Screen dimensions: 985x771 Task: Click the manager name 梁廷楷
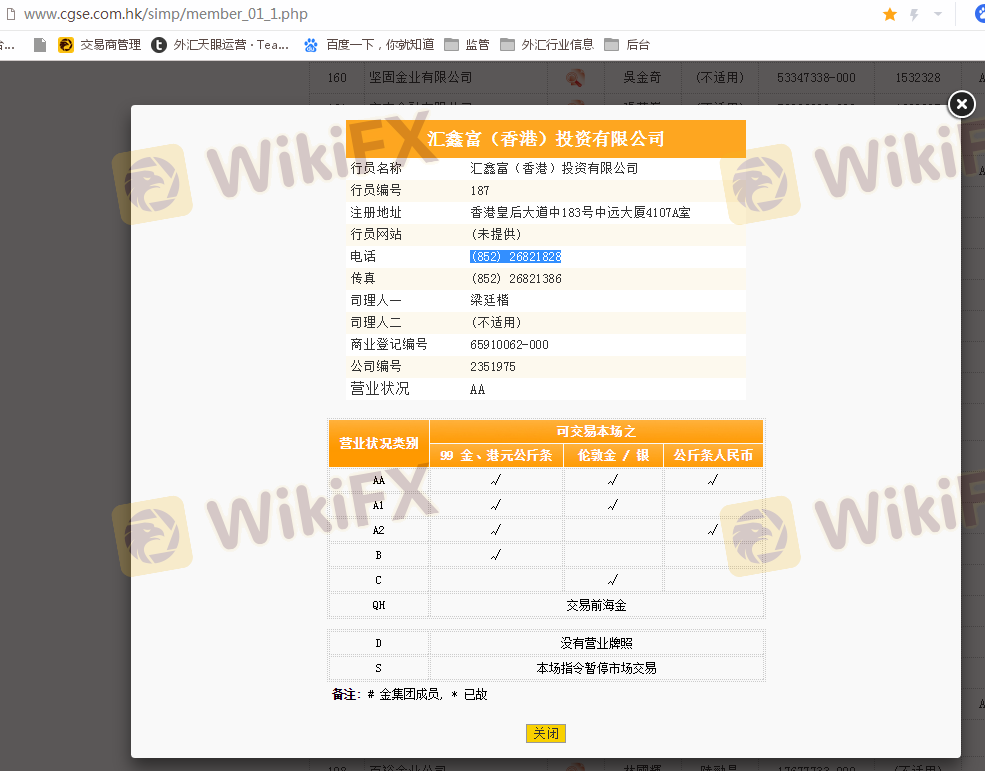click(x=489, y=300)
